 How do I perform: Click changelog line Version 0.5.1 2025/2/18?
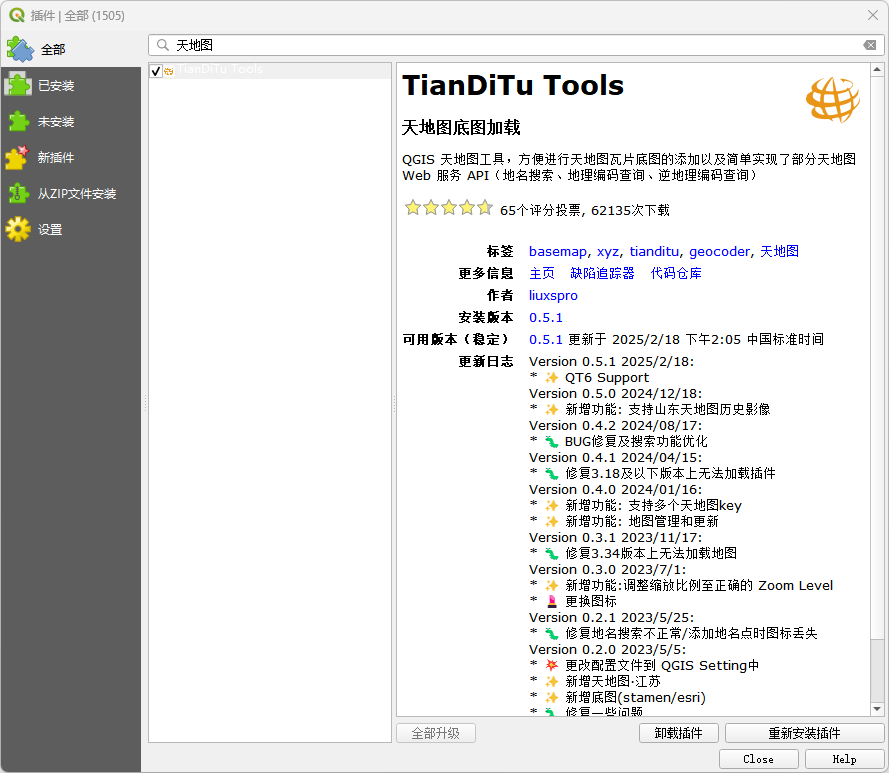(611, 361)
